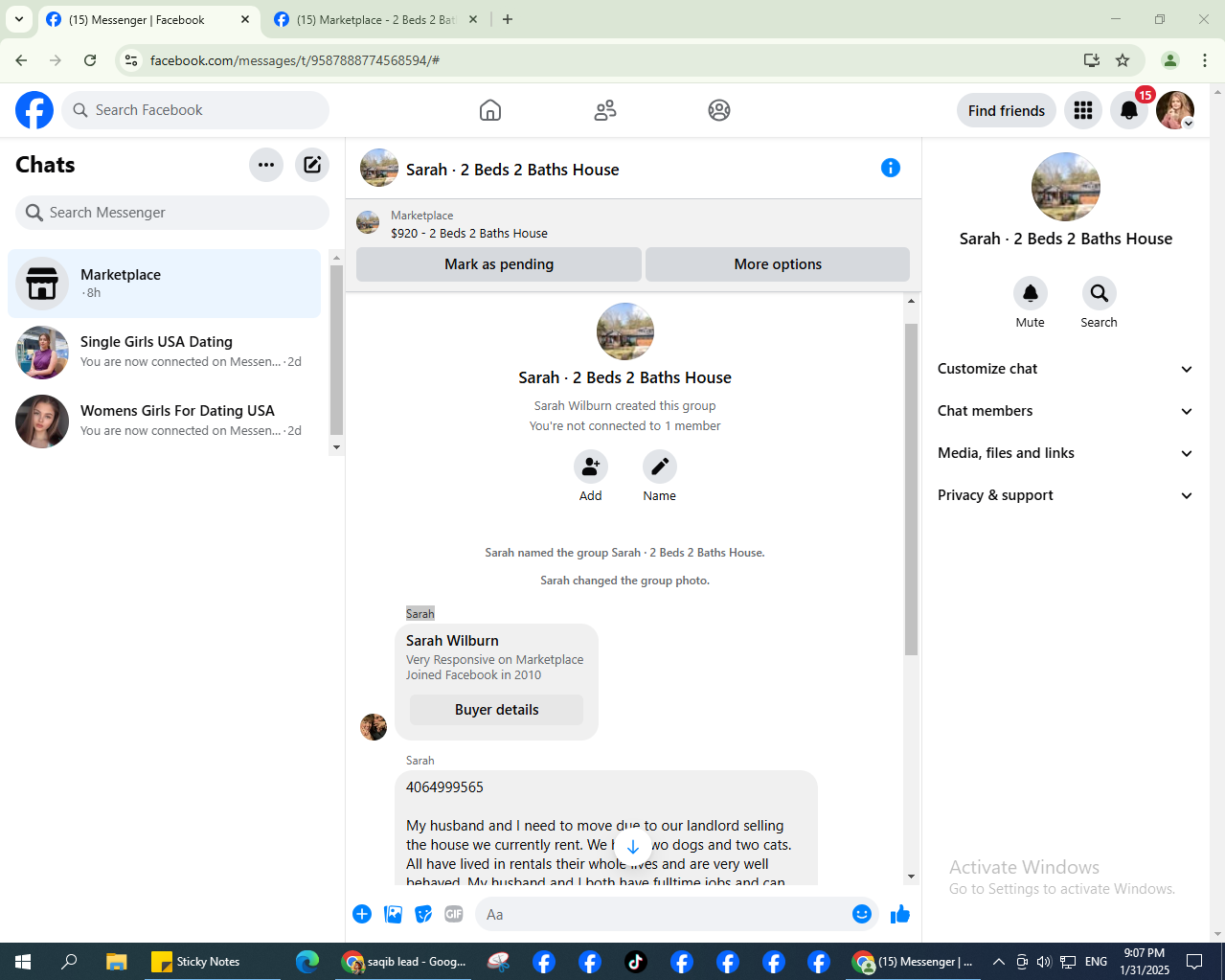The height and width of the screenshot is (980, 1225).
Task: Open Notifications bell with 15 badge
Action: pyautogui.click(x=1129, y=110)
